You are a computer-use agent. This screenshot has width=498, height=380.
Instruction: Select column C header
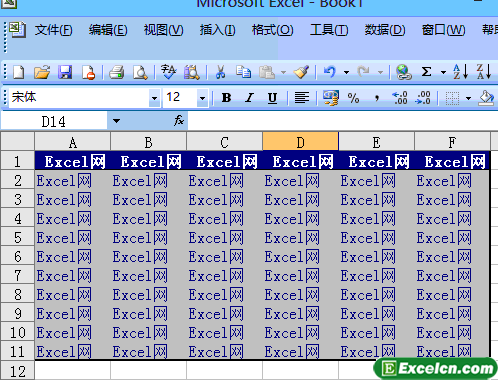coord(225,142)
